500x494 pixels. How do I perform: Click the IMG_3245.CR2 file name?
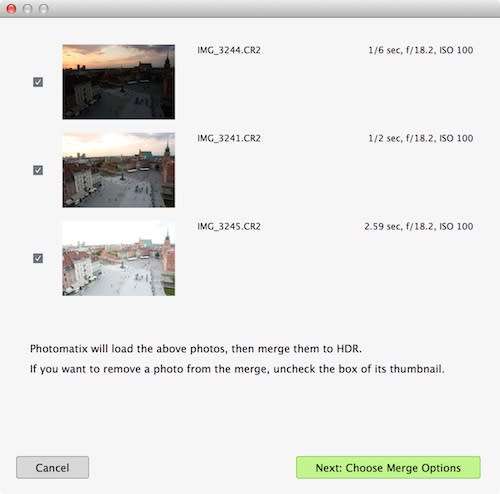pyautogui.click(x=229, y=226)
